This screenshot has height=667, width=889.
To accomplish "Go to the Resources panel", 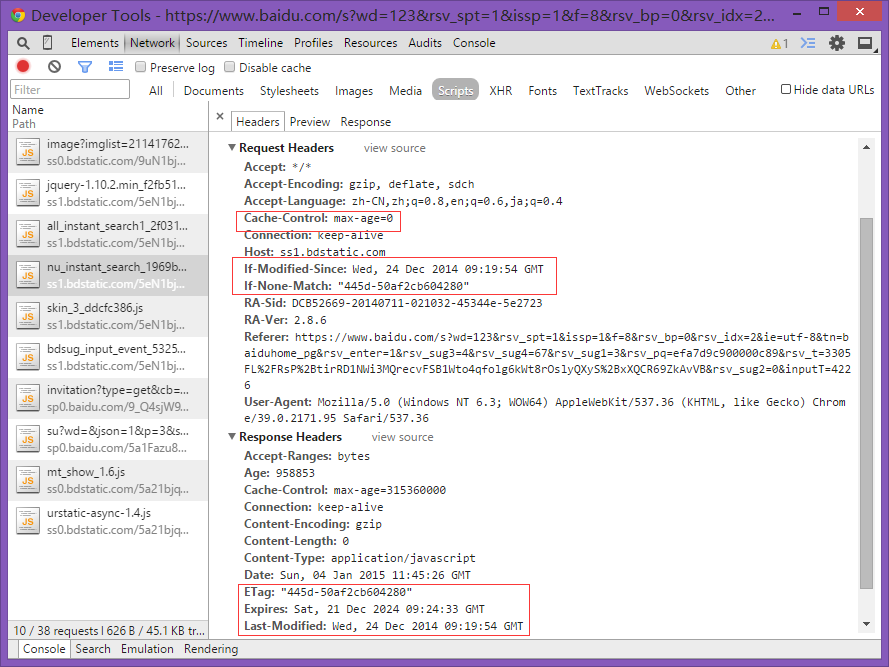I will [x=371, y=43].
